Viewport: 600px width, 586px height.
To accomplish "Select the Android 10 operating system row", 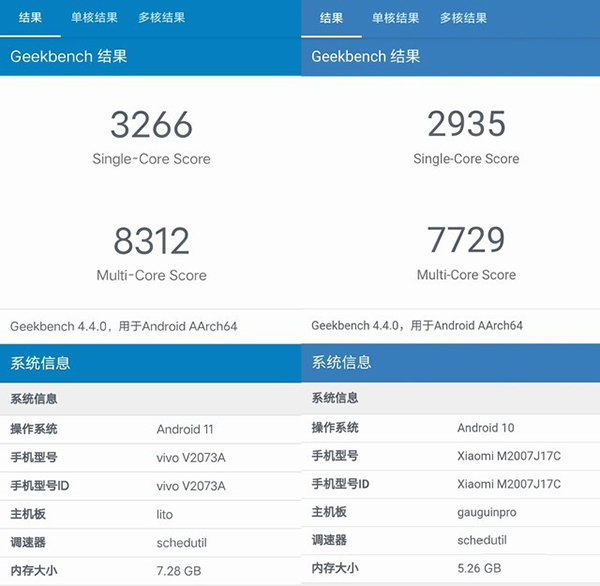I will point(450,428).
